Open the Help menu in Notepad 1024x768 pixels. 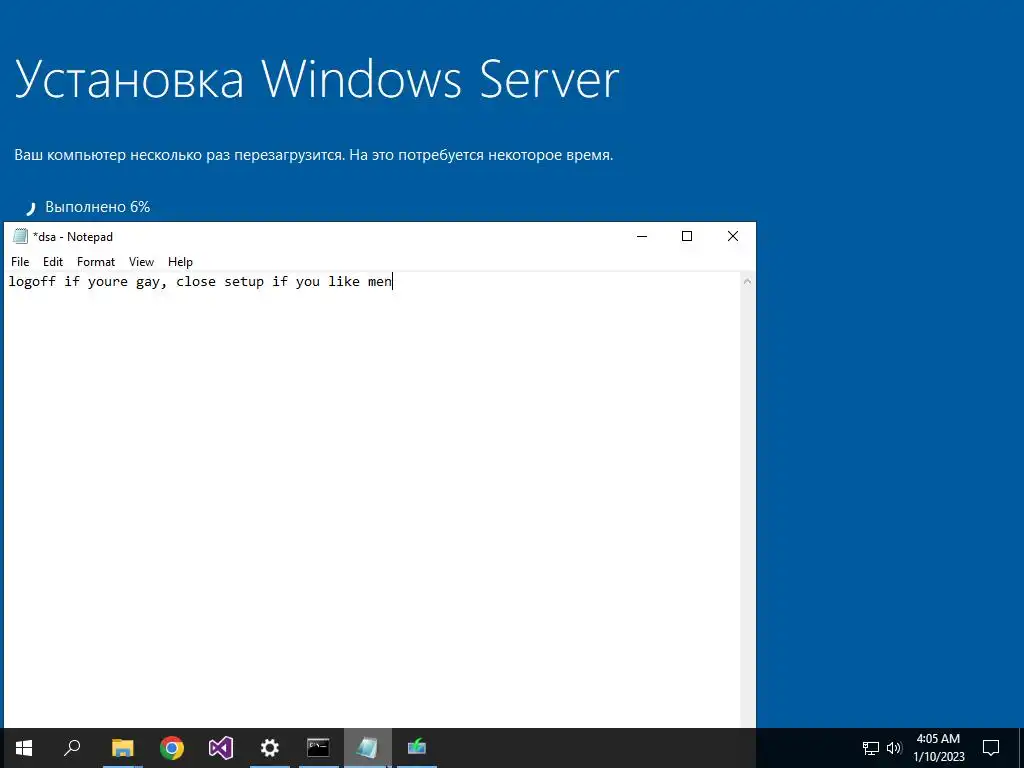tap(180, 262)
